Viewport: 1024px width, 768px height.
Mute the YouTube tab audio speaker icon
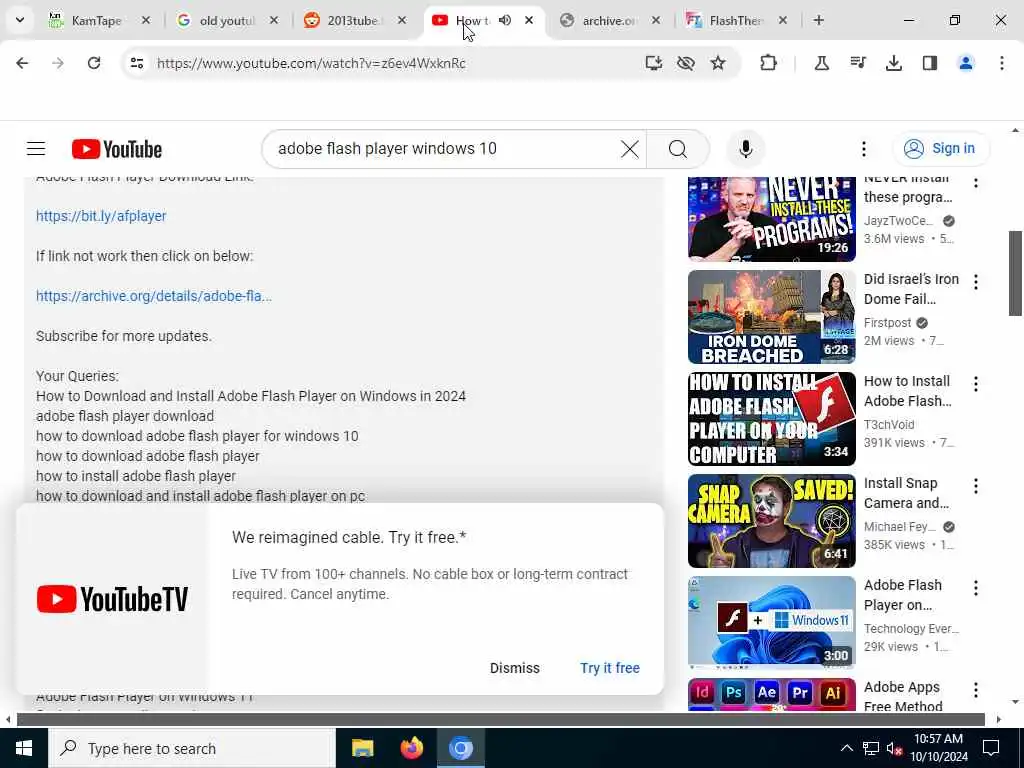coord(505,20)
